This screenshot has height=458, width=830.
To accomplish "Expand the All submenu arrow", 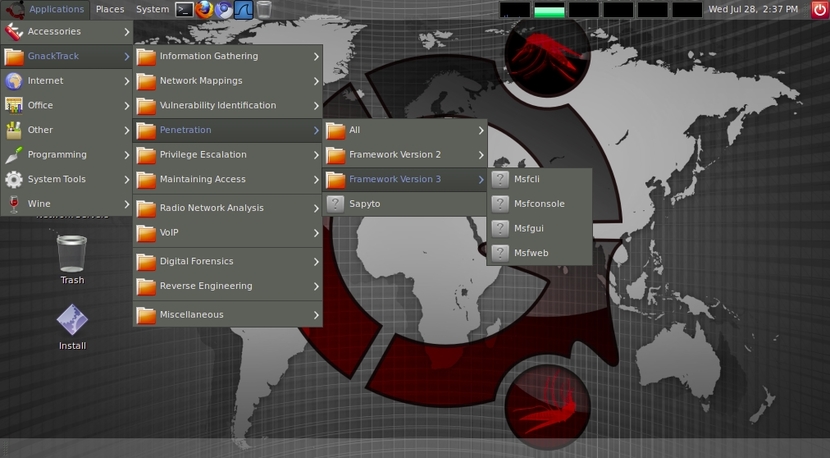I will tap(481, 130).
